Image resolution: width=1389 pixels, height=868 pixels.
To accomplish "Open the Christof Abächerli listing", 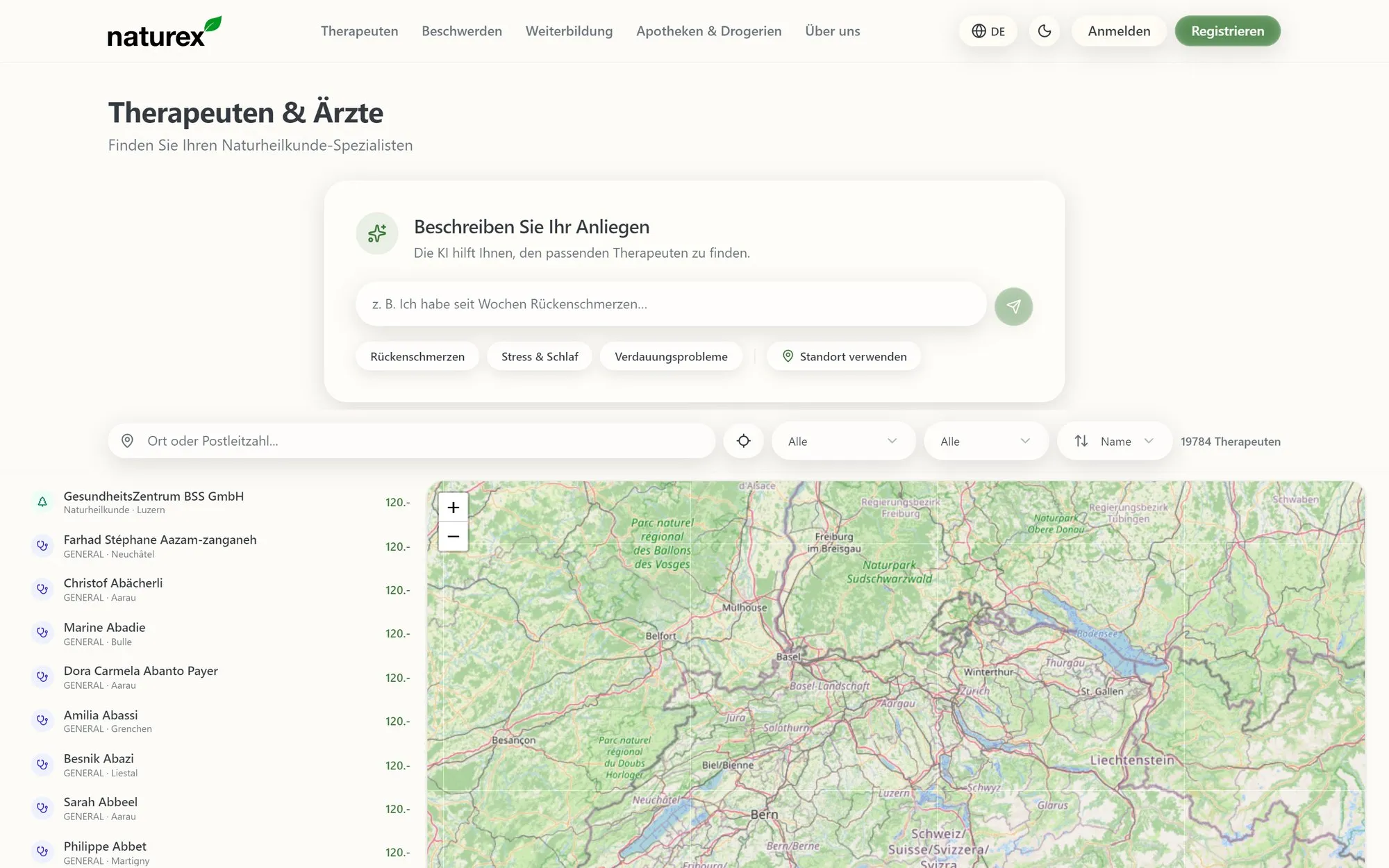I will tap(222, 590).
